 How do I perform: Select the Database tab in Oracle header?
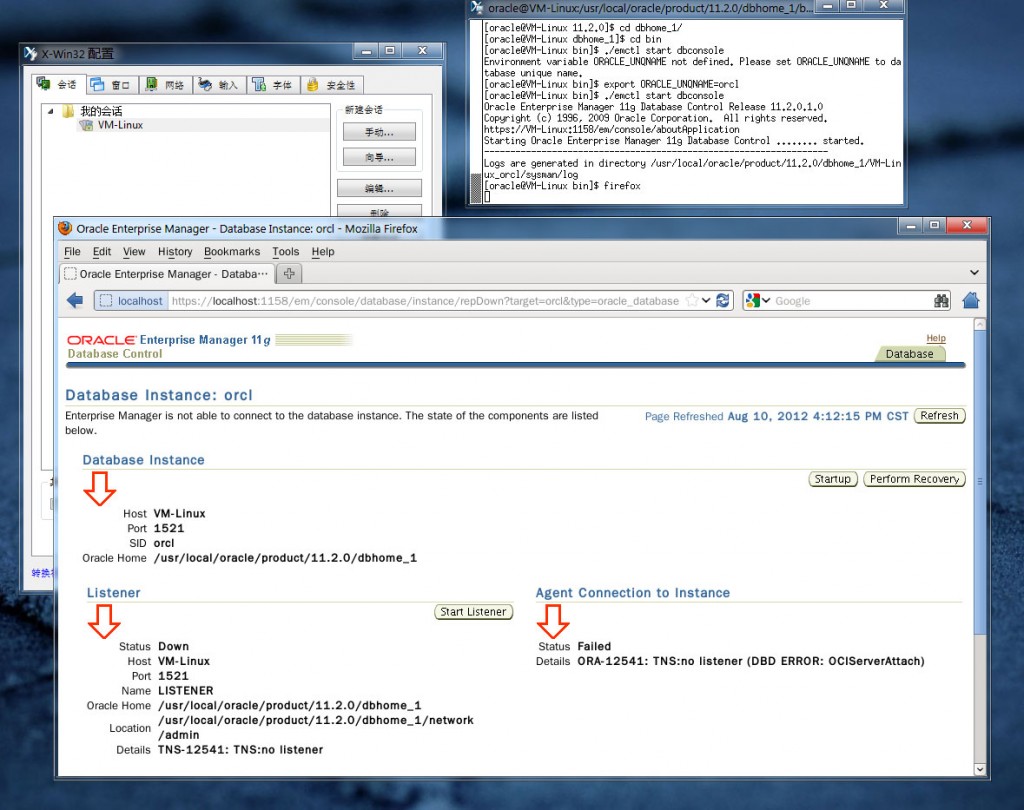click(909, 353)
